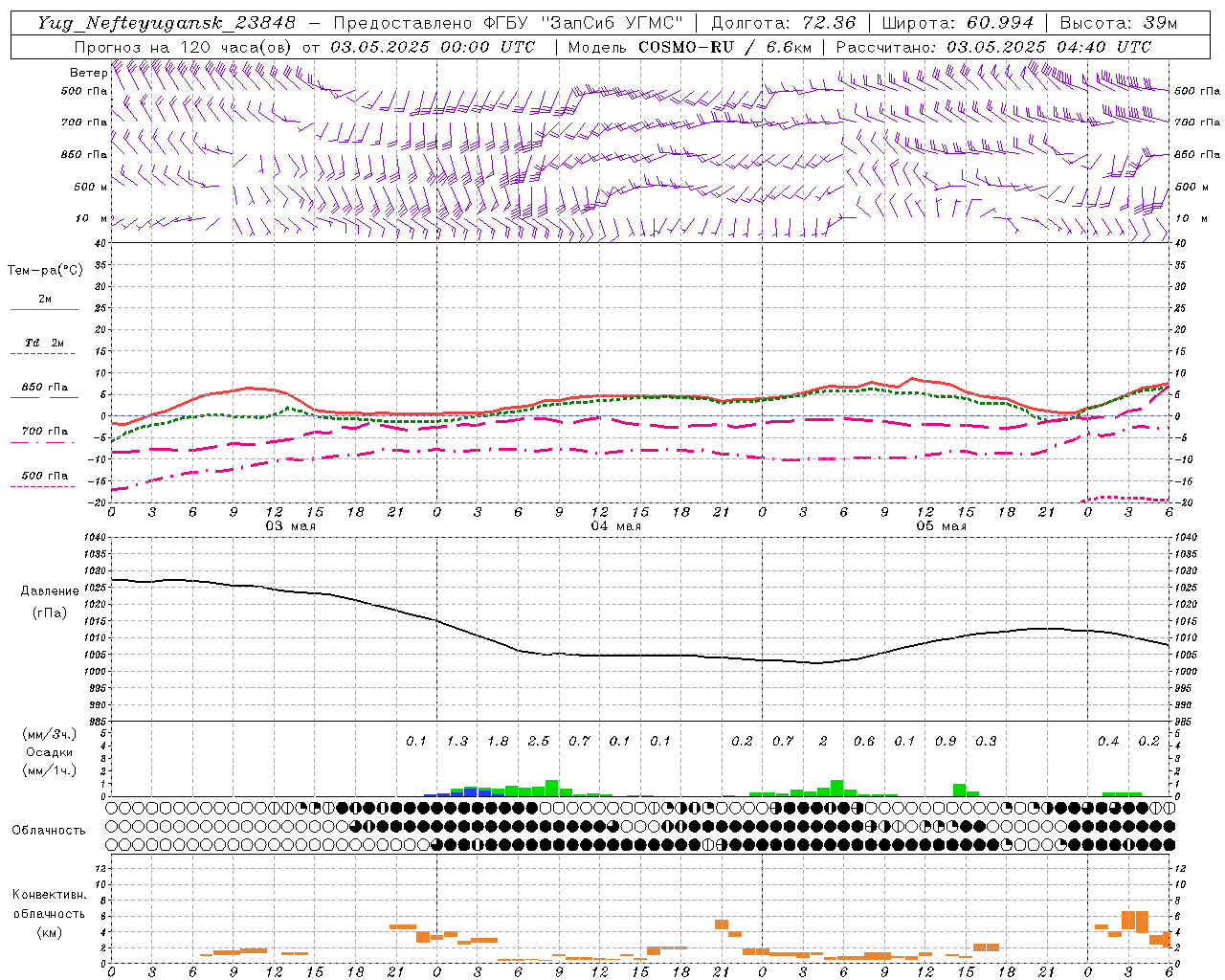Click the solid 2м temperature legend line

(x=44, y=310)
